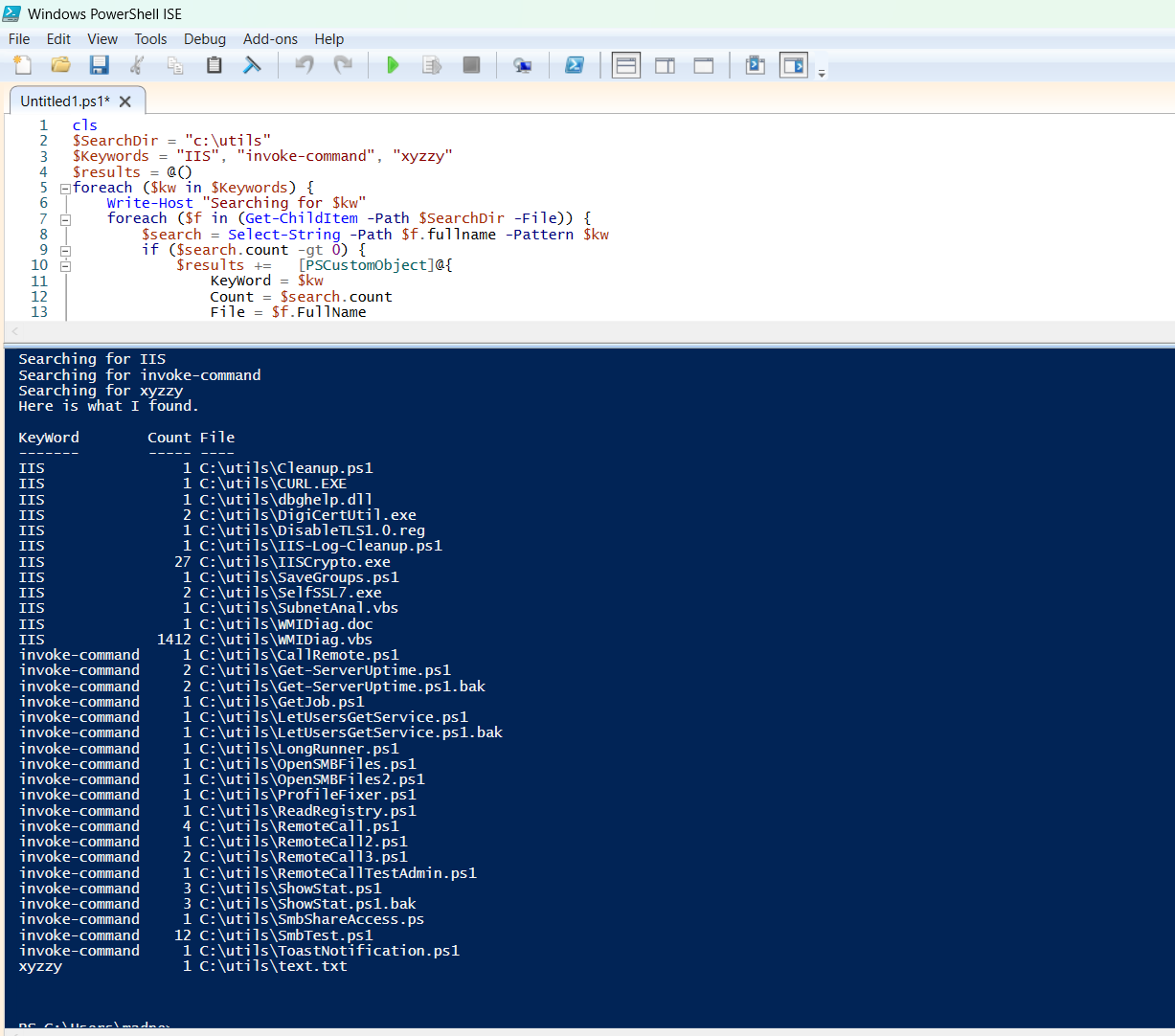1175x1036 pixels.
Task: Collapse the PSCustomObject block at line 10
Action: 65,266
